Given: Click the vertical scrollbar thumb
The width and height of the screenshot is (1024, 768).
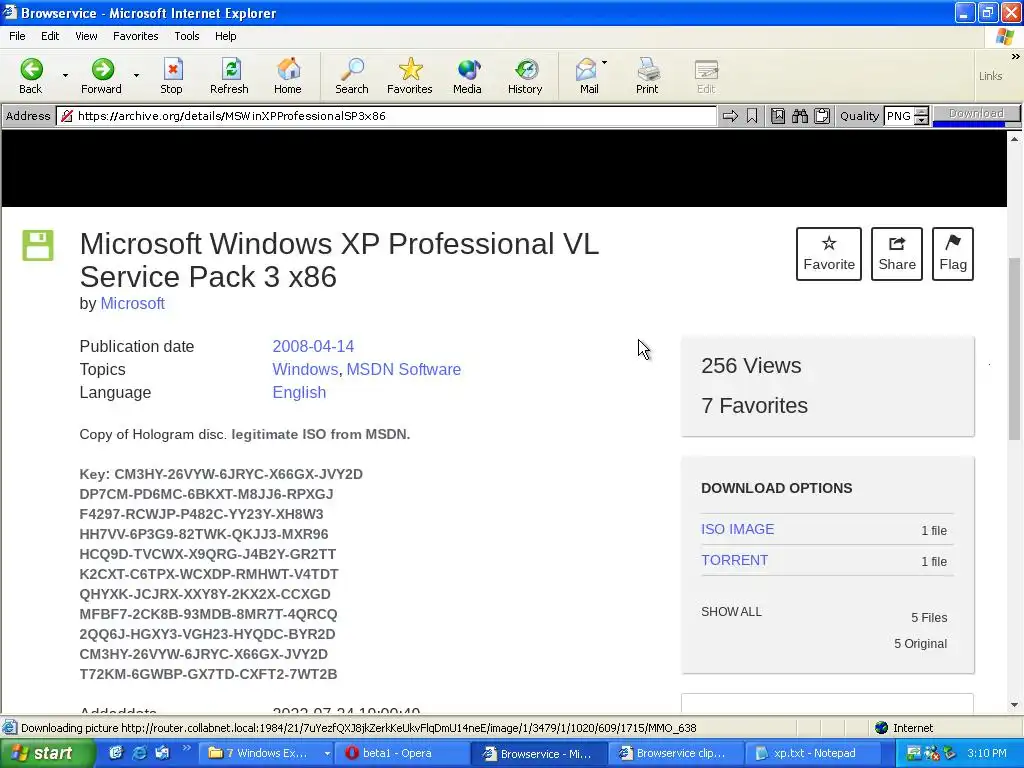Looking at the screenshot, I should (1014, 349).
